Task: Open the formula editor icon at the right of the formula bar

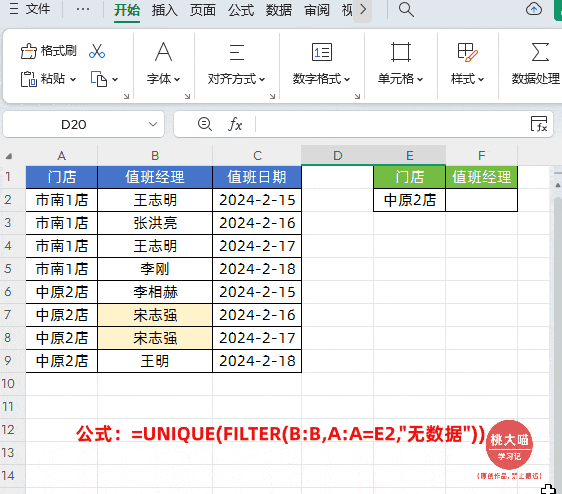Action: [x=539, y=124]
